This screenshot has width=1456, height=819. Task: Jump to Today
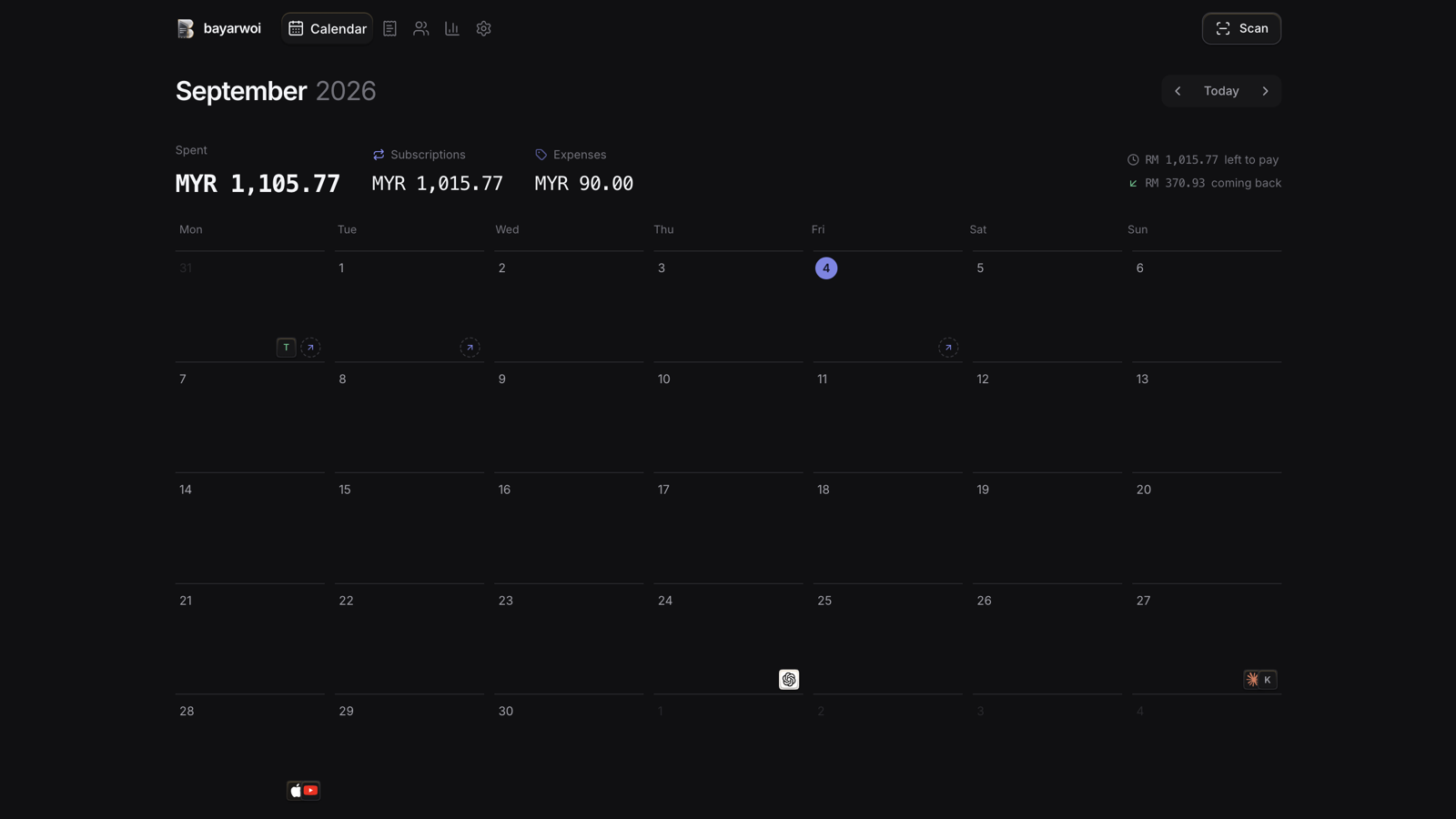pyautogui.click(x=1221, y=91)
